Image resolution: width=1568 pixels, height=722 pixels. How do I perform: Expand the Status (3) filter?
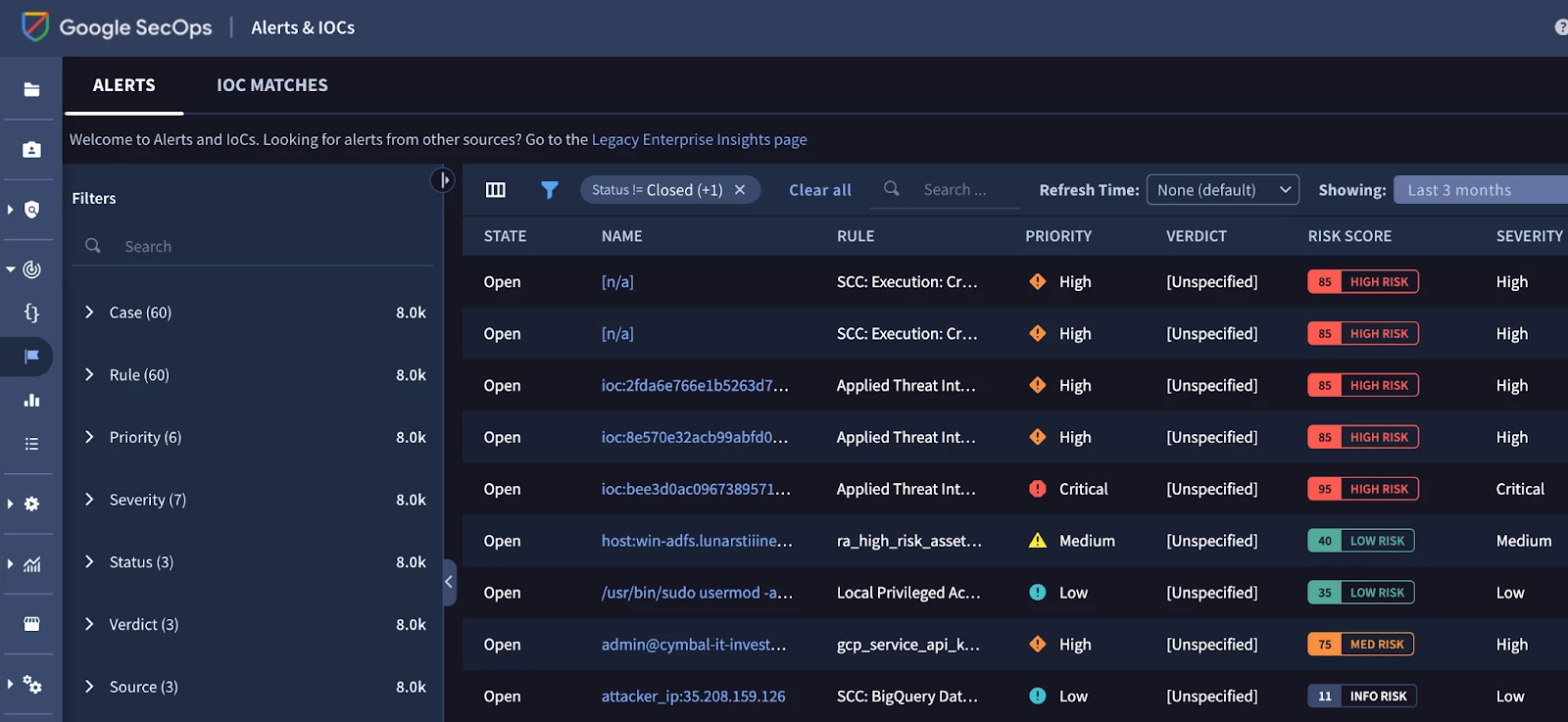pyautogui.click(x=89, y=561)
